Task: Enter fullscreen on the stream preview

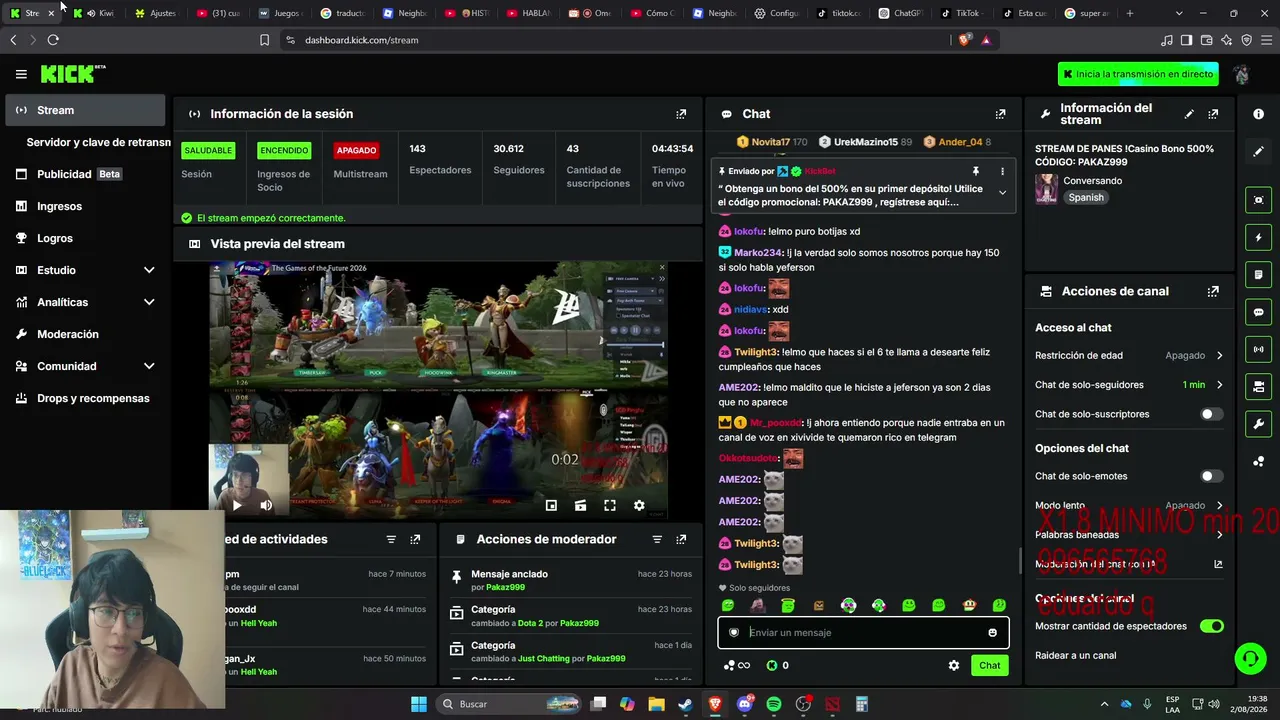Action: pos(610,505)
